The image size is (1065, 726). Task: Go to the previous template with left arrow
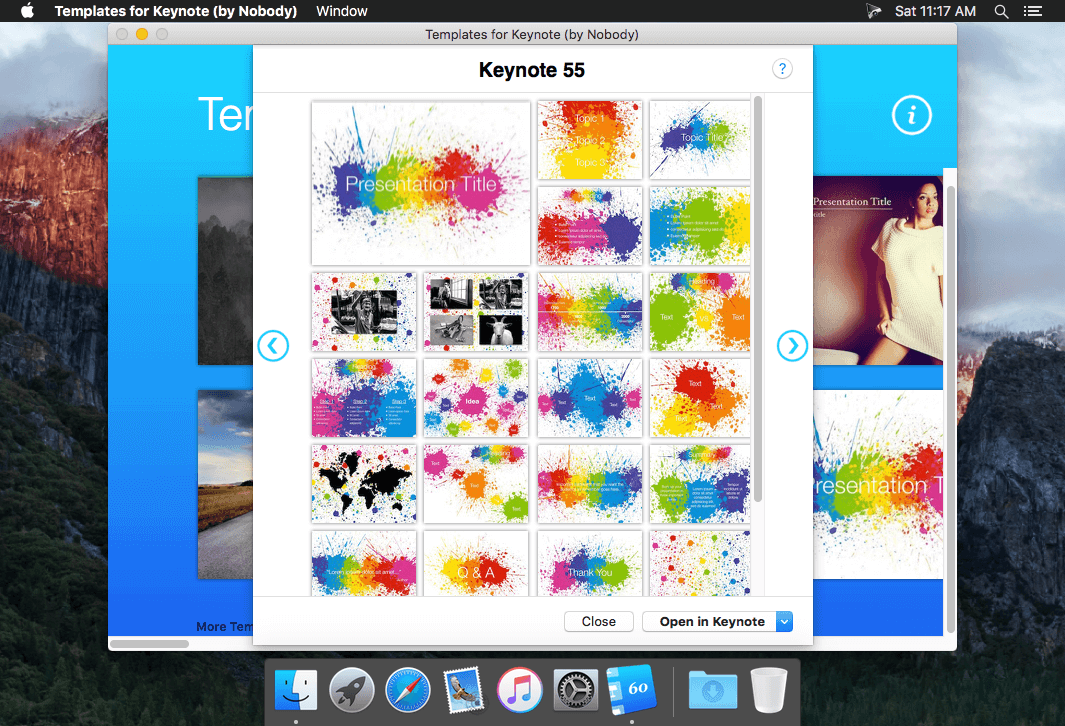click(273, 346)
